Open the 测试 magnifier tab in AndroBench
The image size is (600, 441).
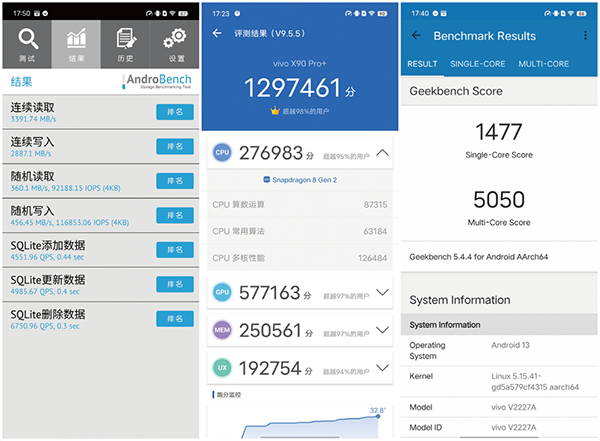point(27,44)
